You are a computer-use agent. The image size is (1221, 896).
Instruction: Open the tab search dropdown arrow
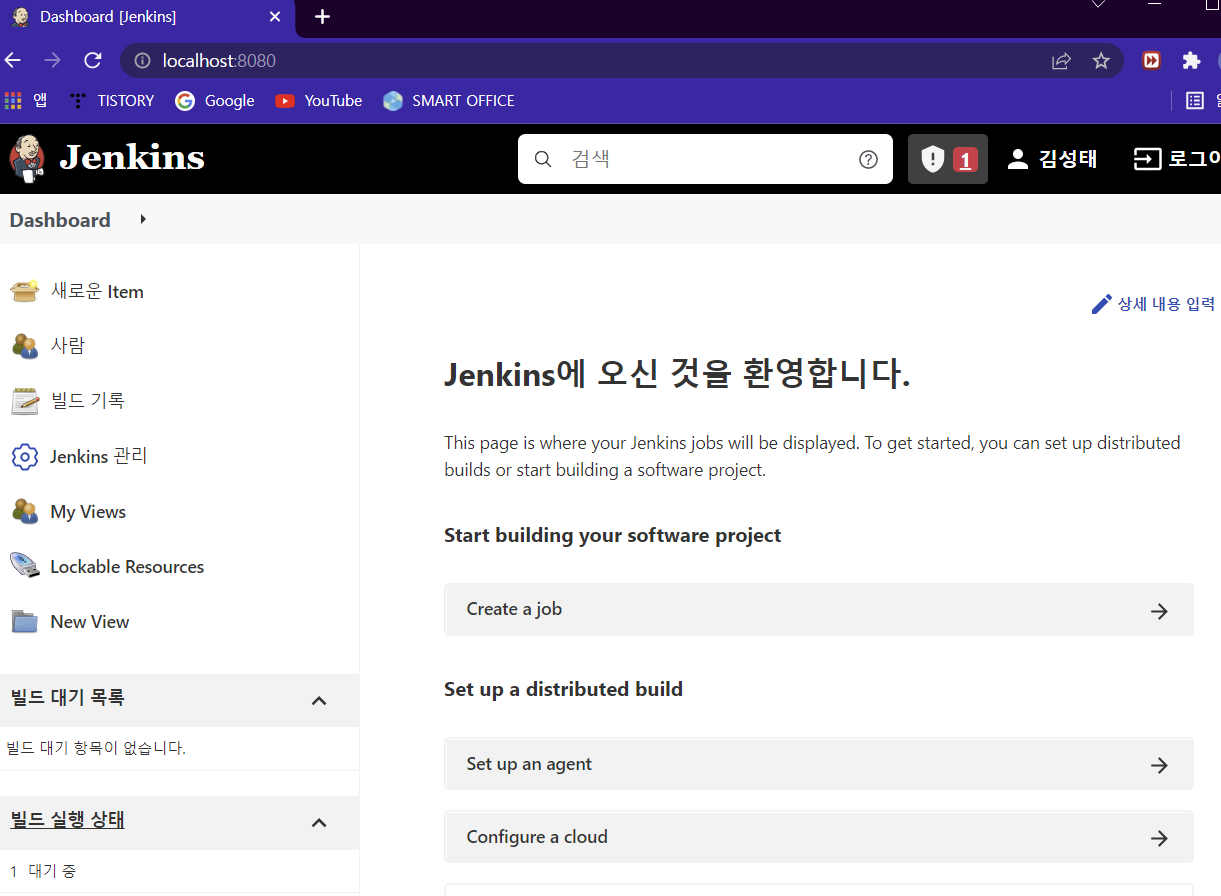(1098, 4)
